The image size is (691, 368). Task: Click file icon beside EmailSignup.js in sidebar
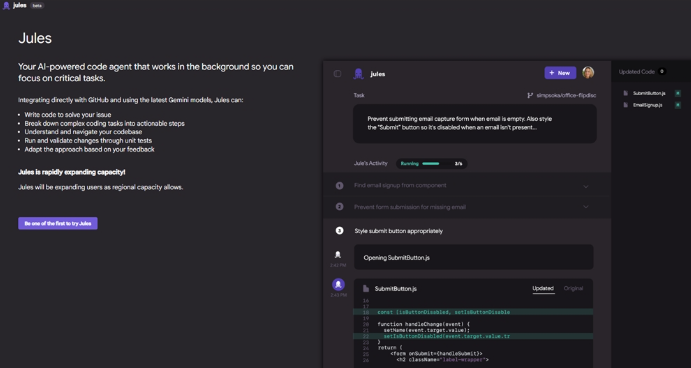pyautogui.click(x=625, y=105)
